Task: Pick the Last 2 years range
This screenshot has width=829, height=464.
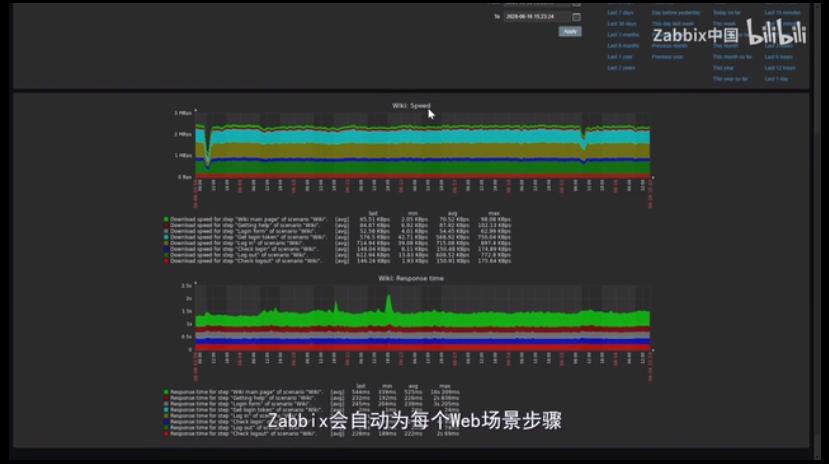Action: [621, 68]
